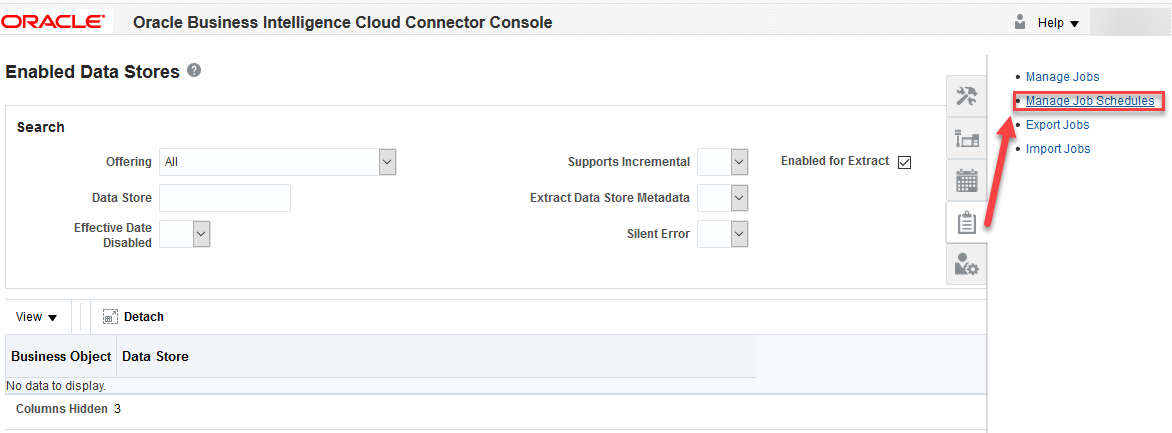Click the Manage Job Schedules link
Viewport: 1172px width, 433px height.
1090,101
